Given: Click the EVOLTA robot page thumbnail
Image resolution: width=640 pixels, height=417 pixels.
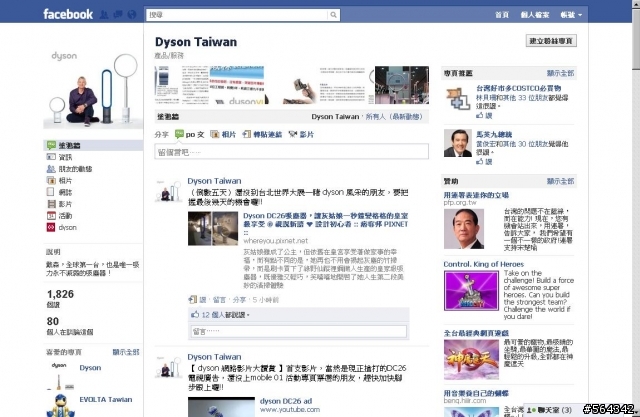Looking at the screenshot, I should click(61, 405).
